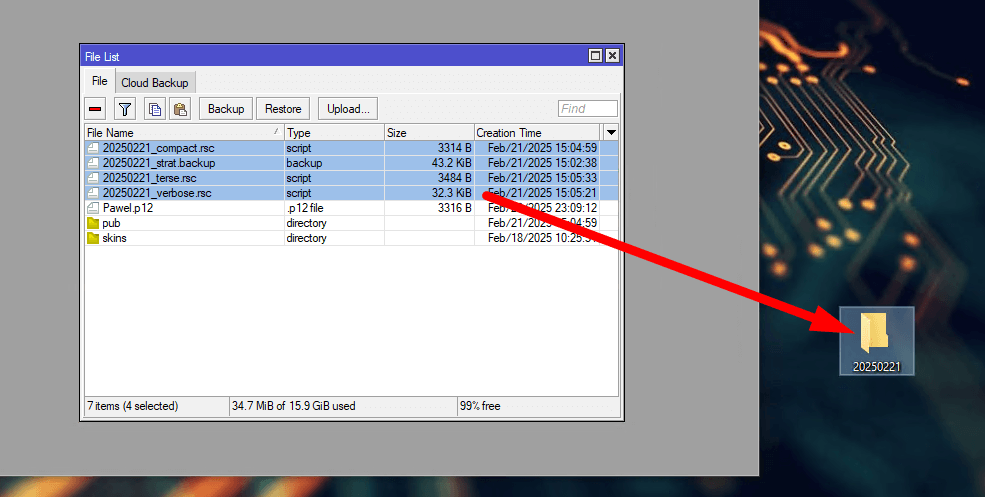The width and height of the screenshot is (985, 497).
Task: Click '34.7 MiB of 15.9 GiB used' status
Action: coord(293,406)
